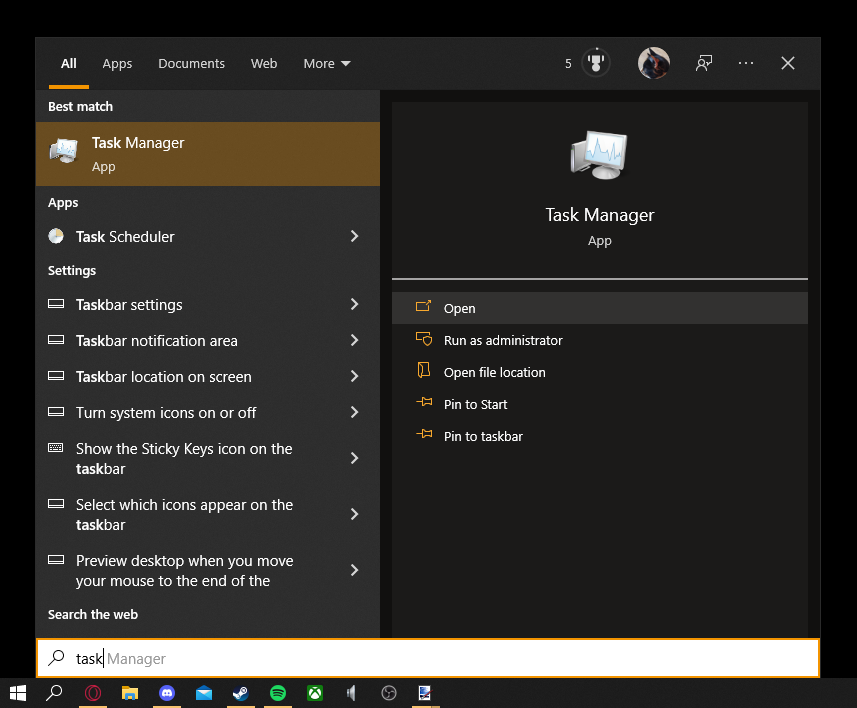Viewport: 857px width, 708px height.
Task: Open Discord from the taskbar
Action: click(x=167, y=693)
